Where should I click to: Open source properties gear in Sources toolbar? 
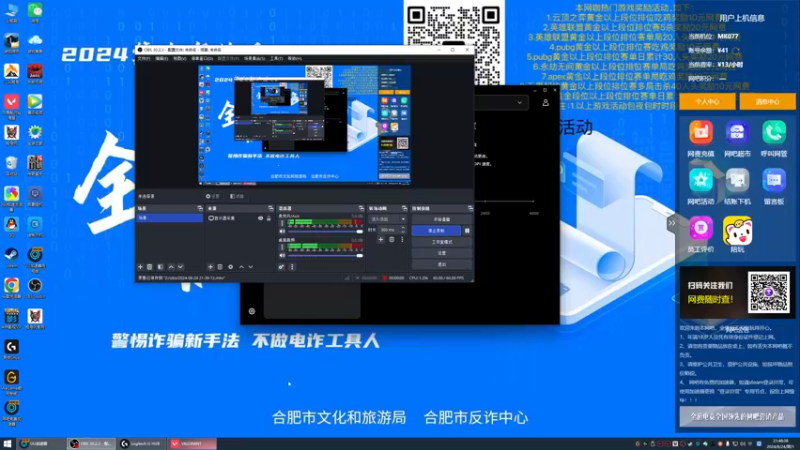(x=231, y=267)
